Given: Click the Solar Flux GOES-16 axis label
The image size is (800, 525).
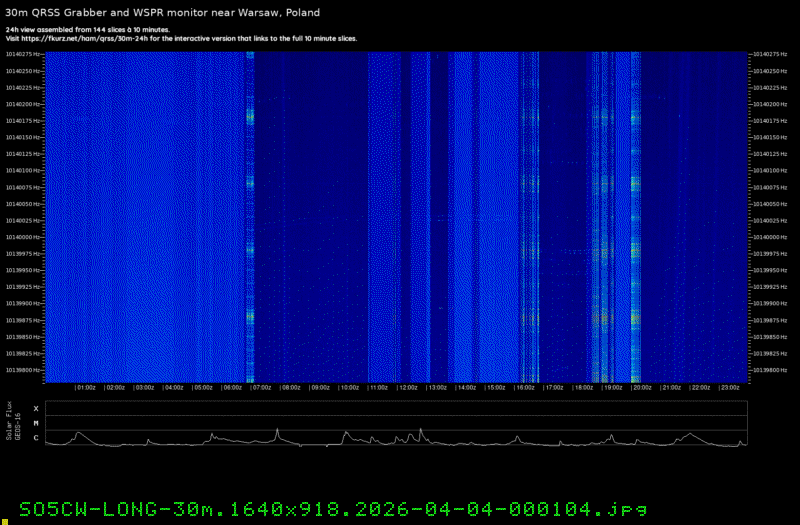Looking at the screenshot, I should pyautogui.click(x=12, y=424).
